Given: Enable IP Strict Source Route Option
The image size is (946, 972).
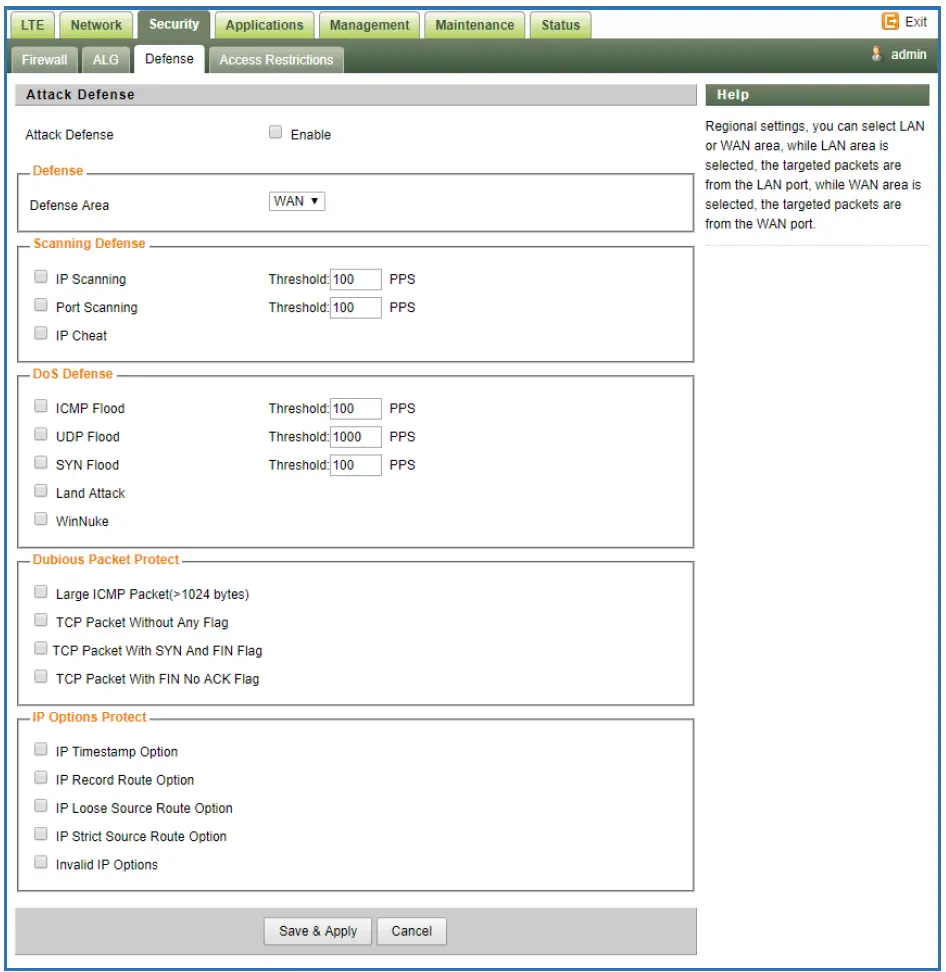Looking at the screenshot, I should 41,834.
